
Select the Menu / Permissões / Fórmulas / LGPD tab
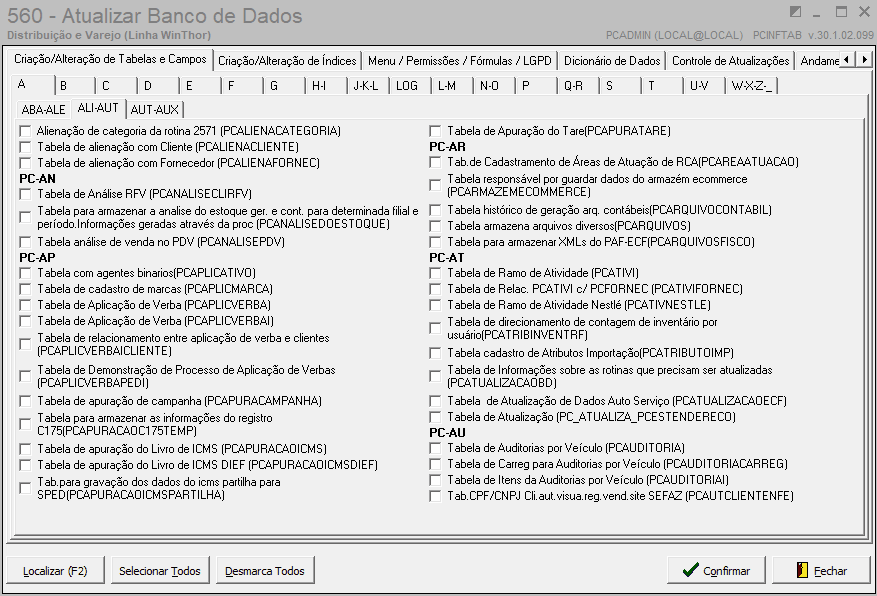tap(460, 61)
